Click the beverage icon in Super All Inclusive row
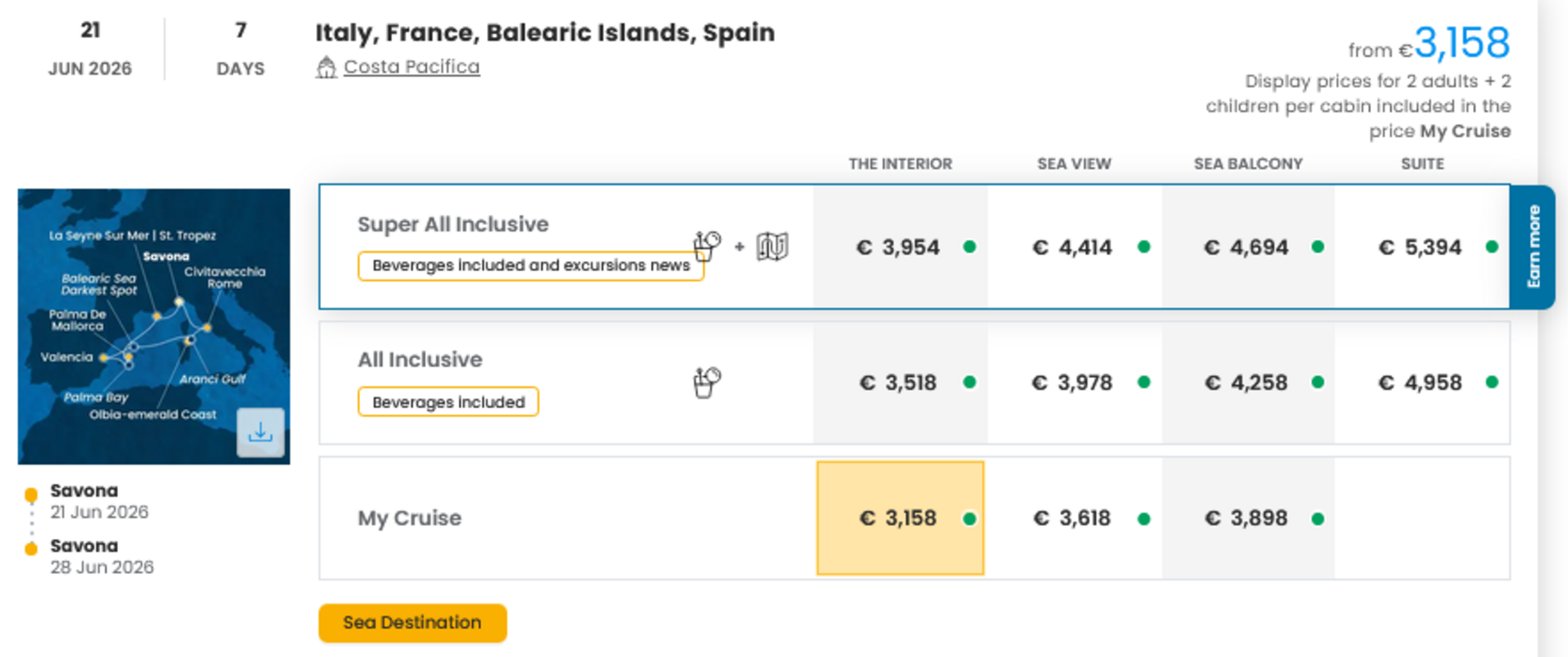The height and width of the screenshot is (657, 1568). [x=707, y=246]
